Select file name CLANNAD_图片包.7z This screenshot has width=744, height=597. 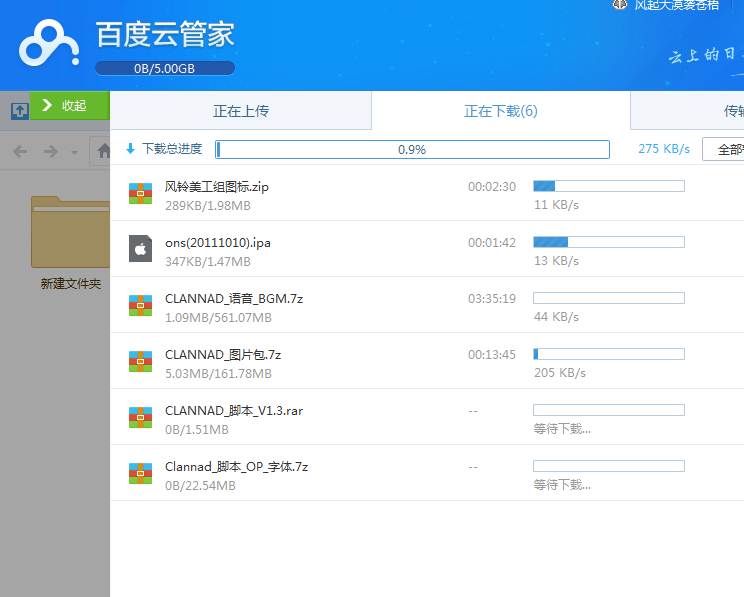pos(223,354)
